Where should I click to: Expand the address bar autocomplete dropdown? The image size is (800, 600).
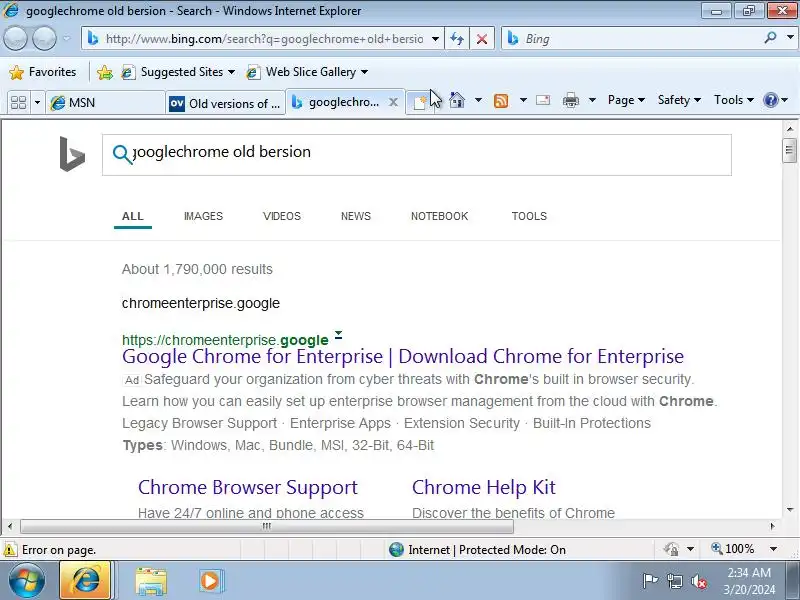[435, 39]
